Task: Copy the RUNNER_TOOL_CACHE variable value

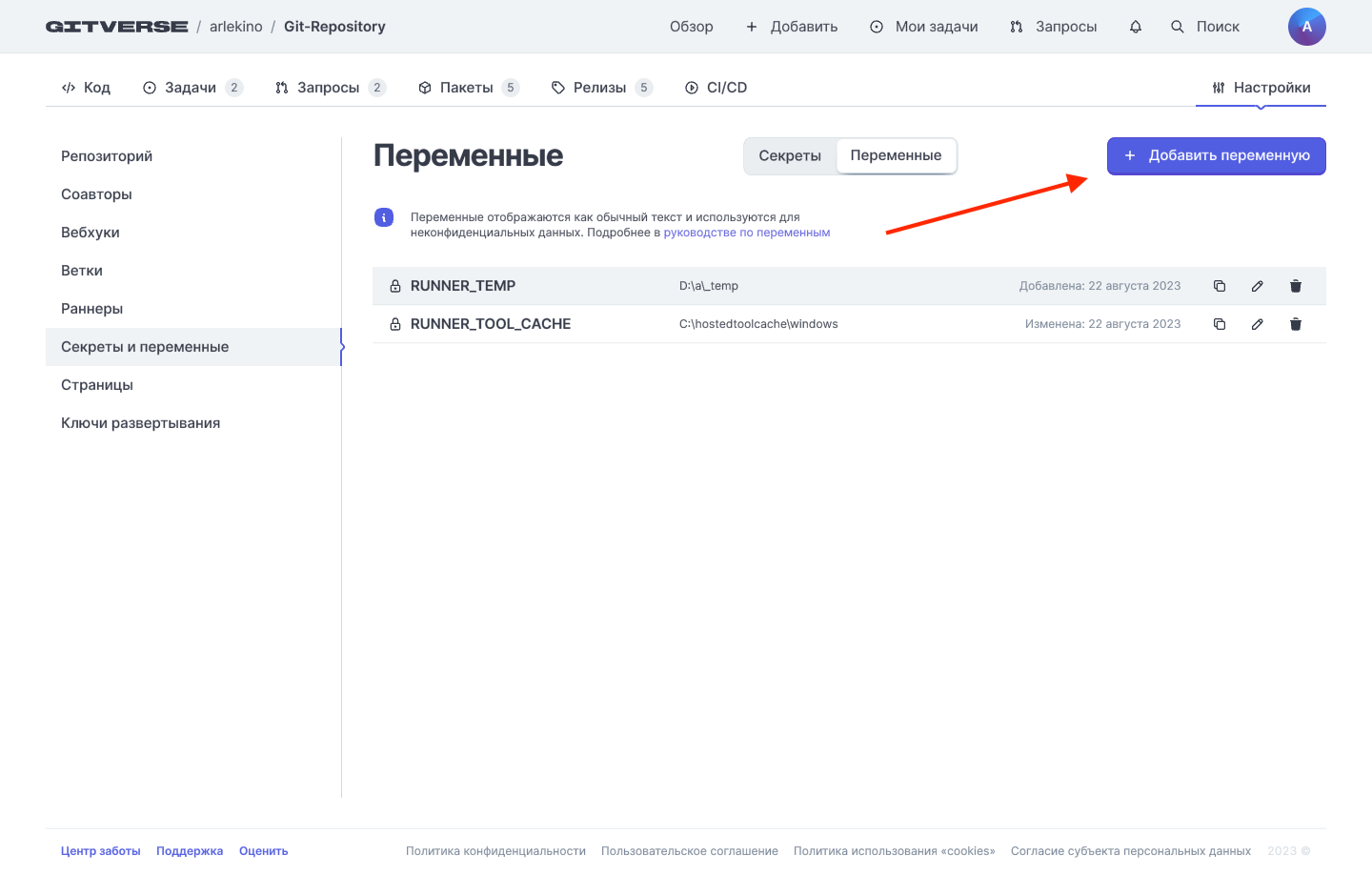Action: pos(1220,324)
